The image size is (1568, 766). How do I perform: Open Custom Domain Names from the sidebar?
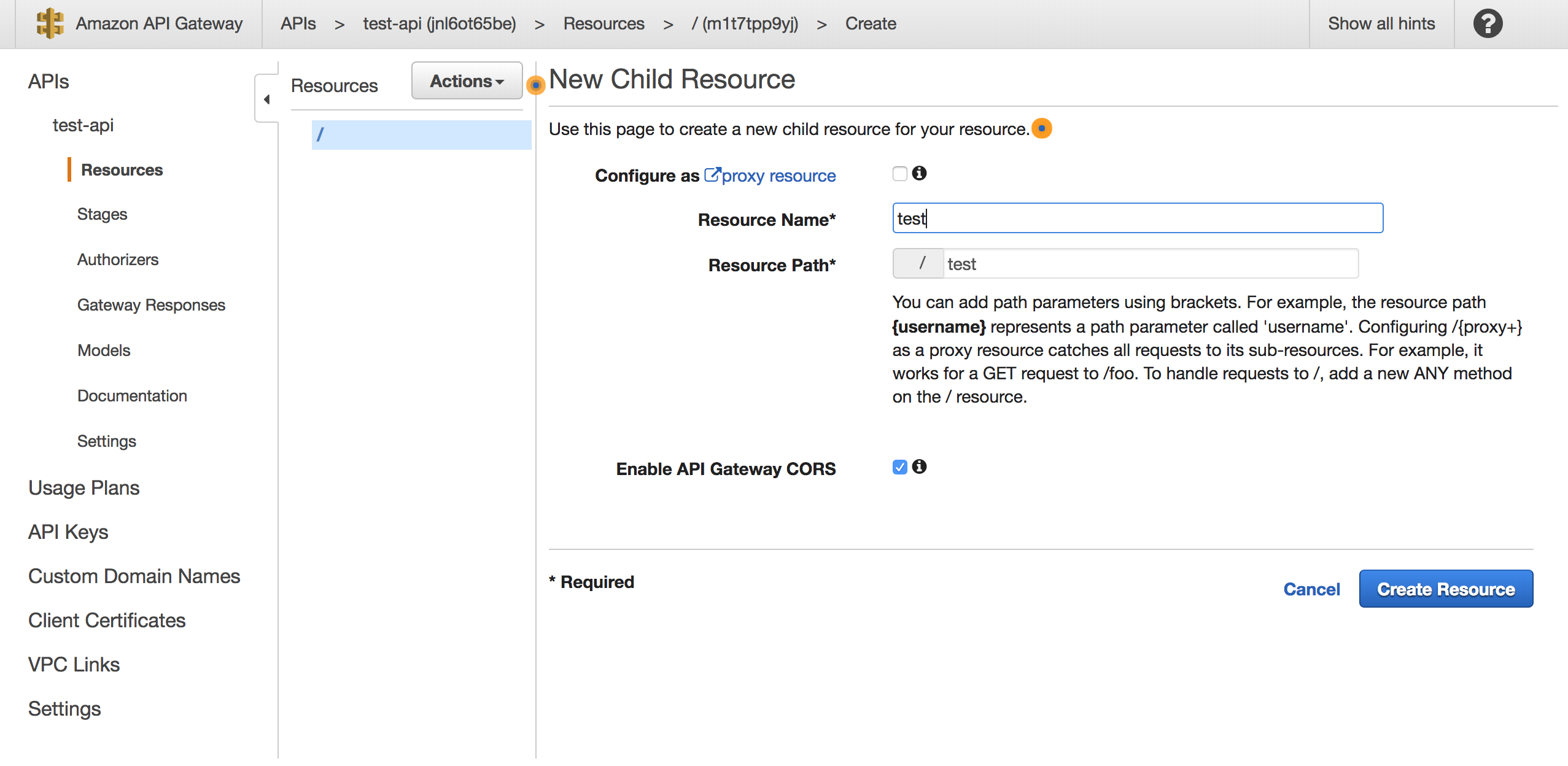[x=134, y=576]
